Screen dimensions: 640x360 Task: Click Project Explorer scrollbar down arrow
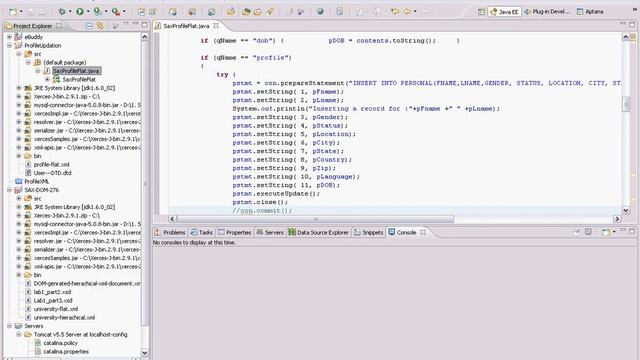144,352
